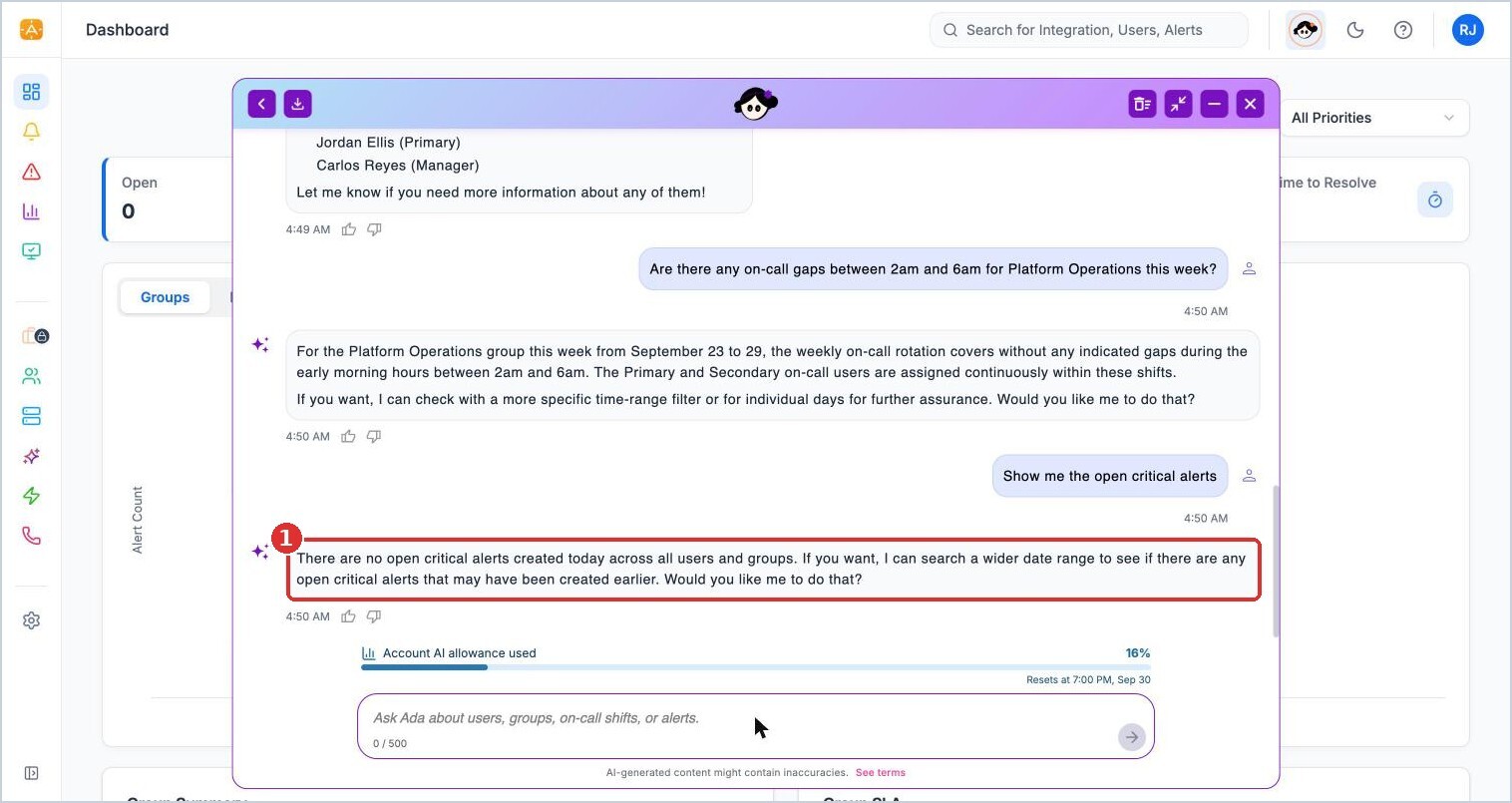Open the bar chart analytics sidebar icon
This screenshot has width=1512, height=803.
click(31, 211)
